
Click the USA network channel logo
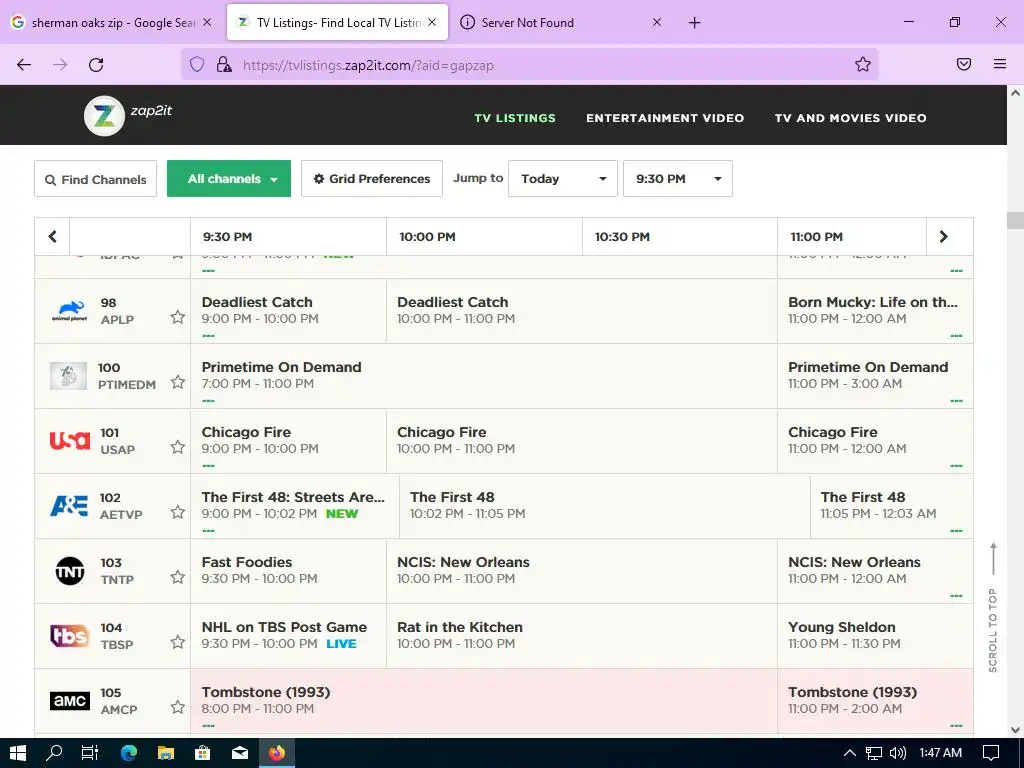70,441
